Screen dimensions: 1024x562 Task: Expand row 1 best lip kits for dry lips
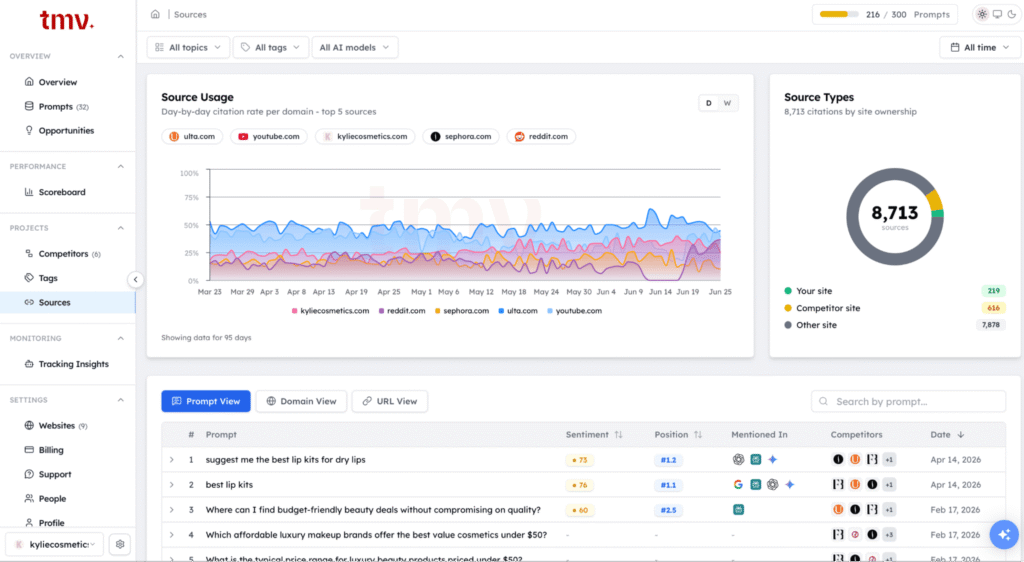(x=172, y=460)
